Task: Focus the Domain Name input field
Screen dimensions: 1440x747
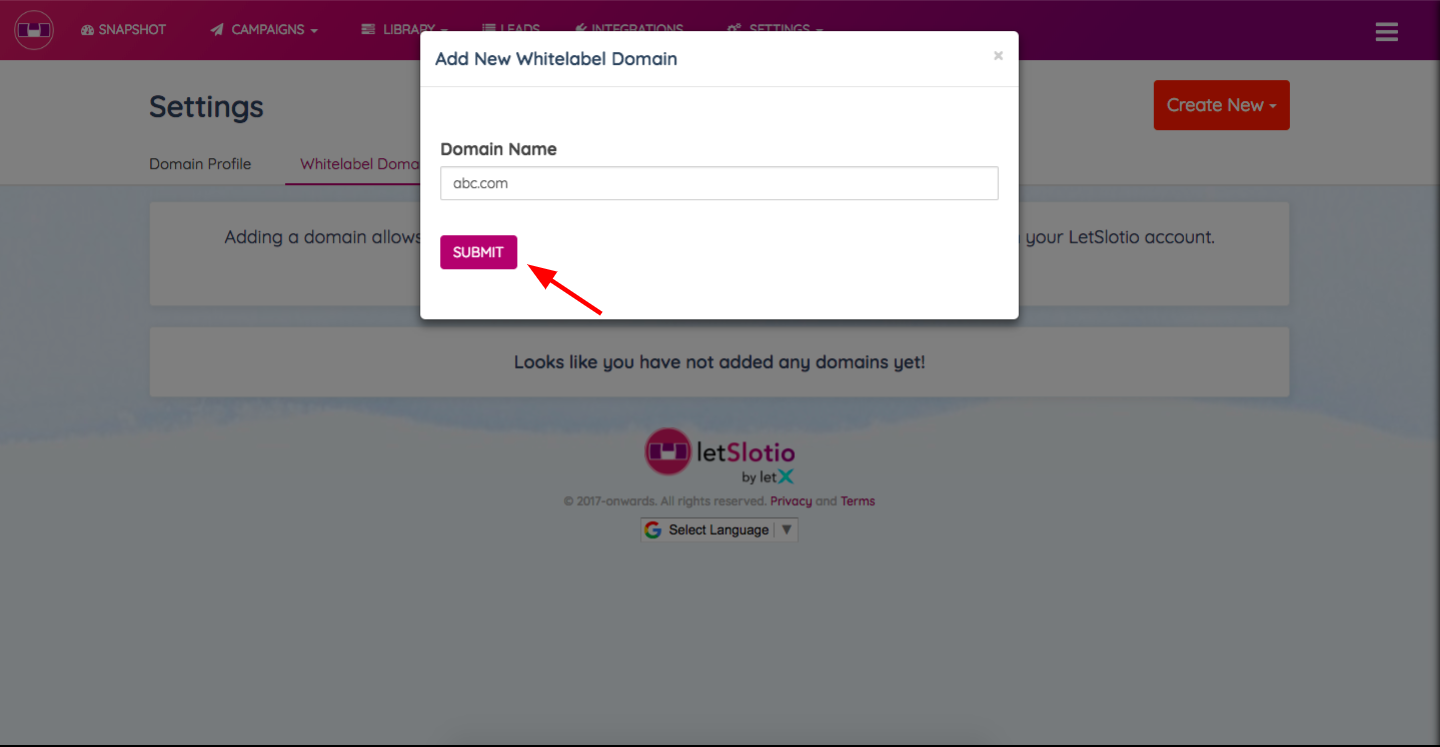Action: [x=719, y=183]
